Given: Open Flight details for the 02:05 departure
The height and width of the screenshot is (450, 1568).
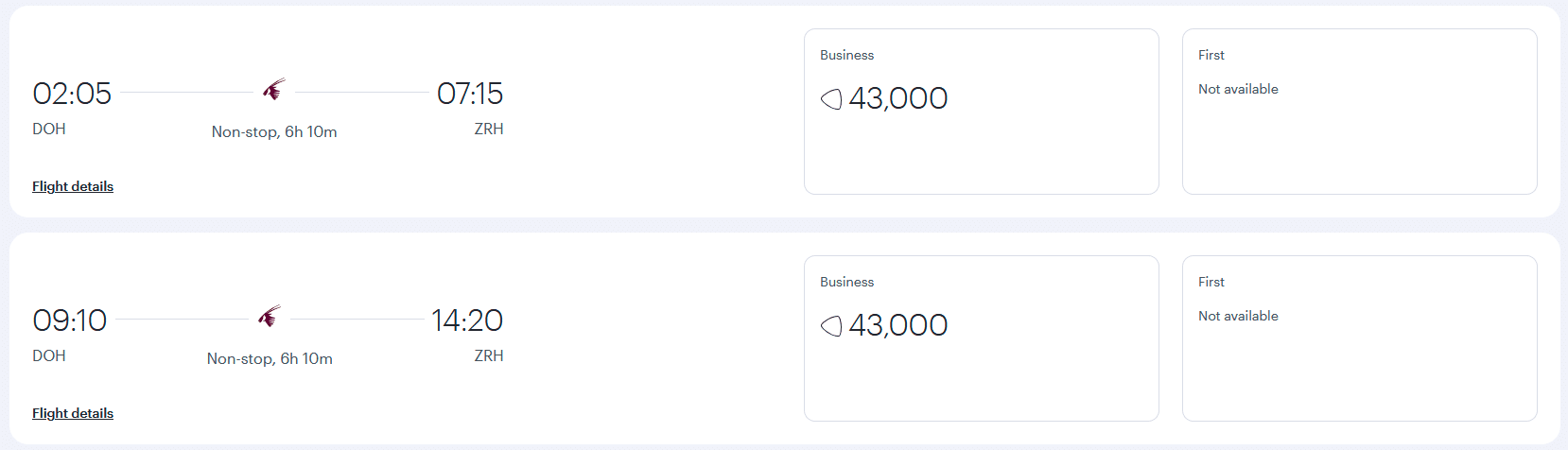Looking at the screenshot, I should tap(73, 186).
